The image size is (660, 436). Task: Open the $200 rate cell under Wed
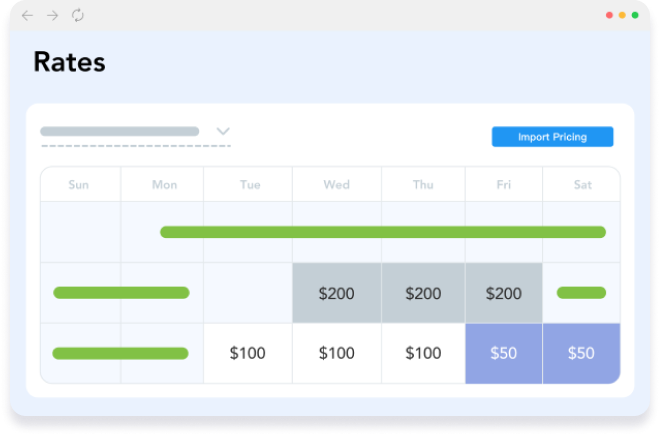[336, 294]
